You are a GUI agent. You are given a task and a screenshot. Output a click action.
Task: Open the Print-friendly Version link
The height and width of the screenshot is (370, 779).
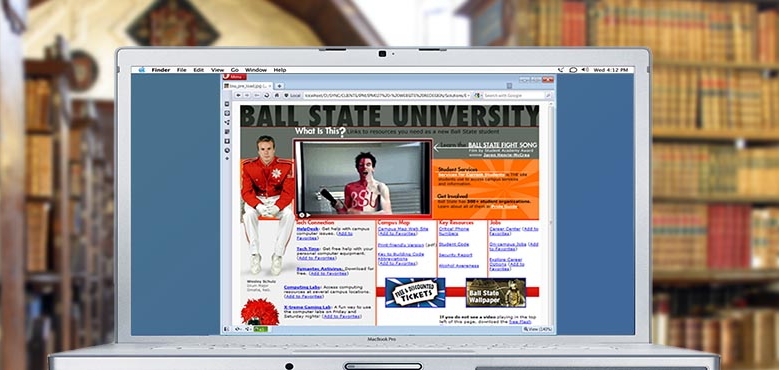click(x=401, y=245)
